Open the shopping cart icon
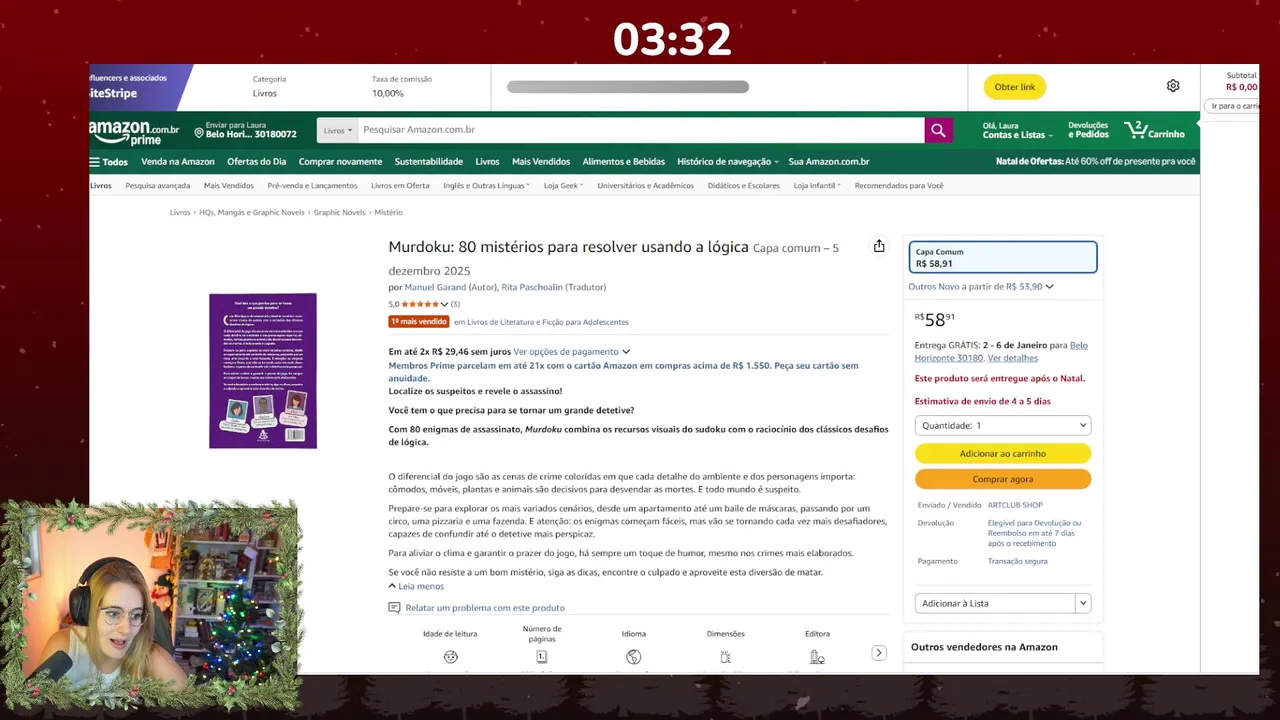Image resolution: width=1280 pixels, height=720 pixels. point(1136,129)
